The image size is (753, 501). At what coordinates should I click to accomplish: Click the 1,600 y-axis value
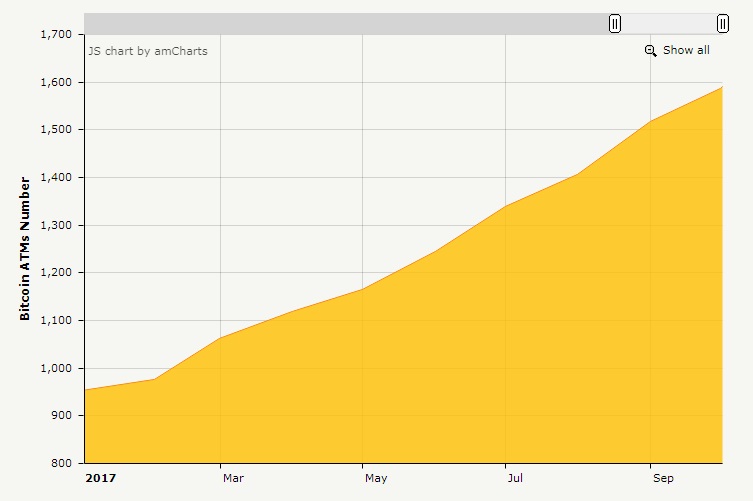(x=56, y=83)
